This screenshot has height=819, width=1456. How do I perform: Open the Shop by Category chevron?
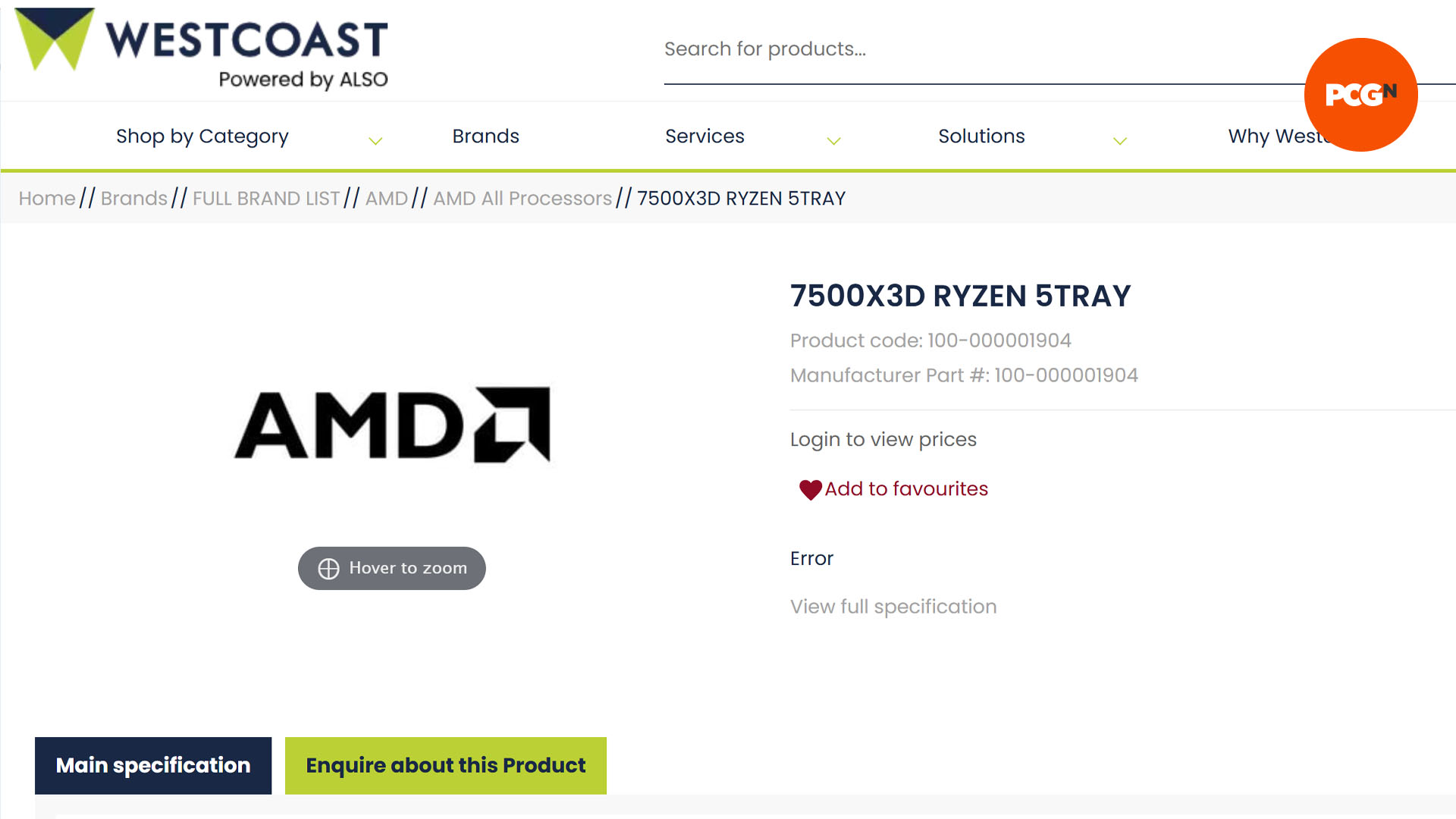click(375, 140)
